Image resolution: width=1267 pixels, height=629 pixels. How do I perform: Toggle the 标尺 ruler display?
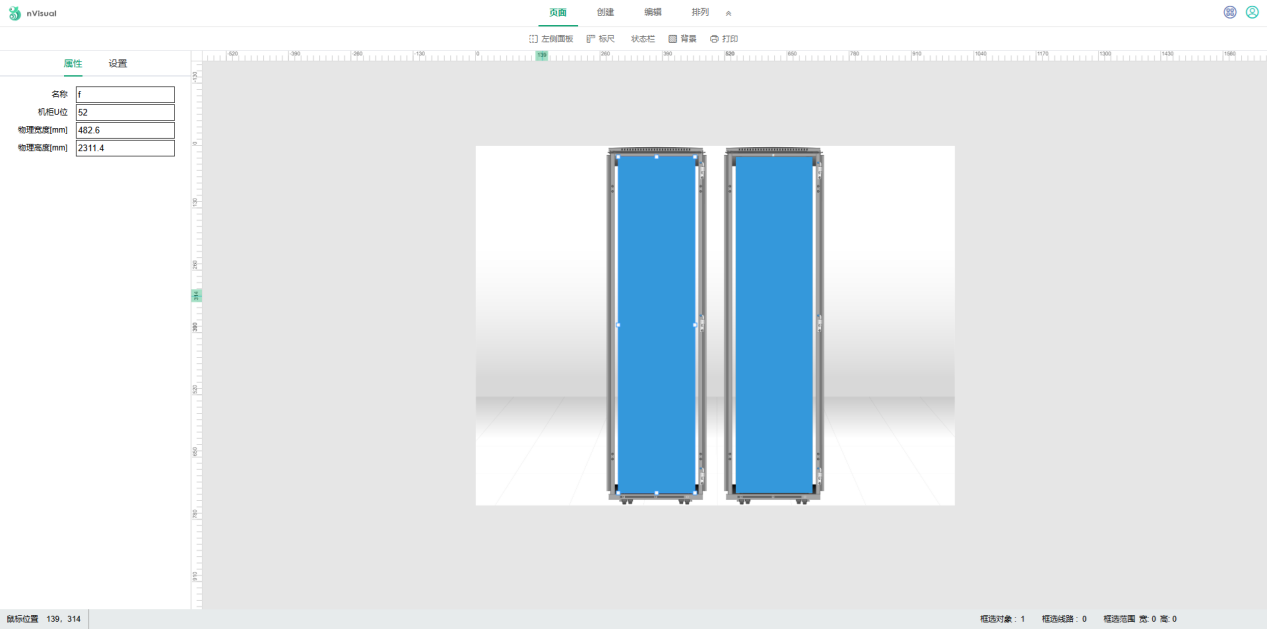(x=601, y=39)
